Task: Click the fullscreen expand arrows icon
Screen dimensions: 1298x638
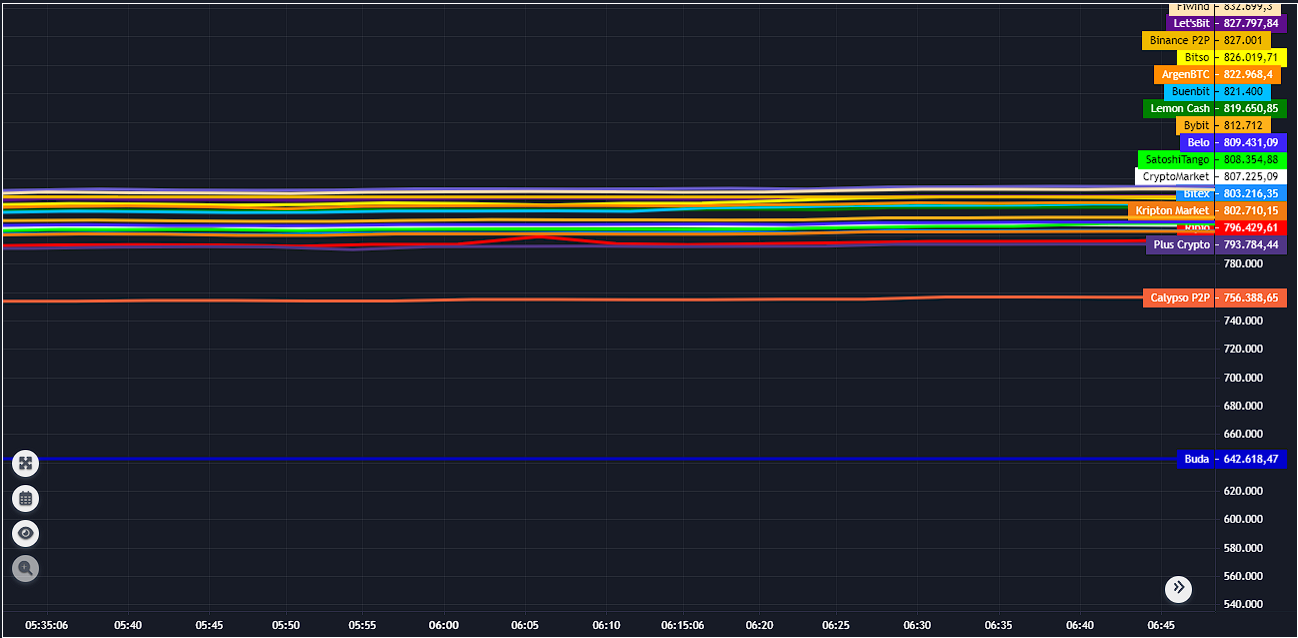Action: (26, 463)
